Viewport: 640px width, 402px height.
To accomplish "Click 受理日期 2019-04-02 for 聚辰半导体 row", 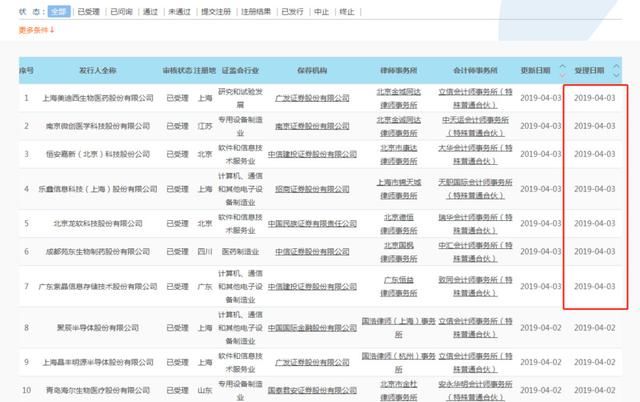I will [x=595, y=328].
